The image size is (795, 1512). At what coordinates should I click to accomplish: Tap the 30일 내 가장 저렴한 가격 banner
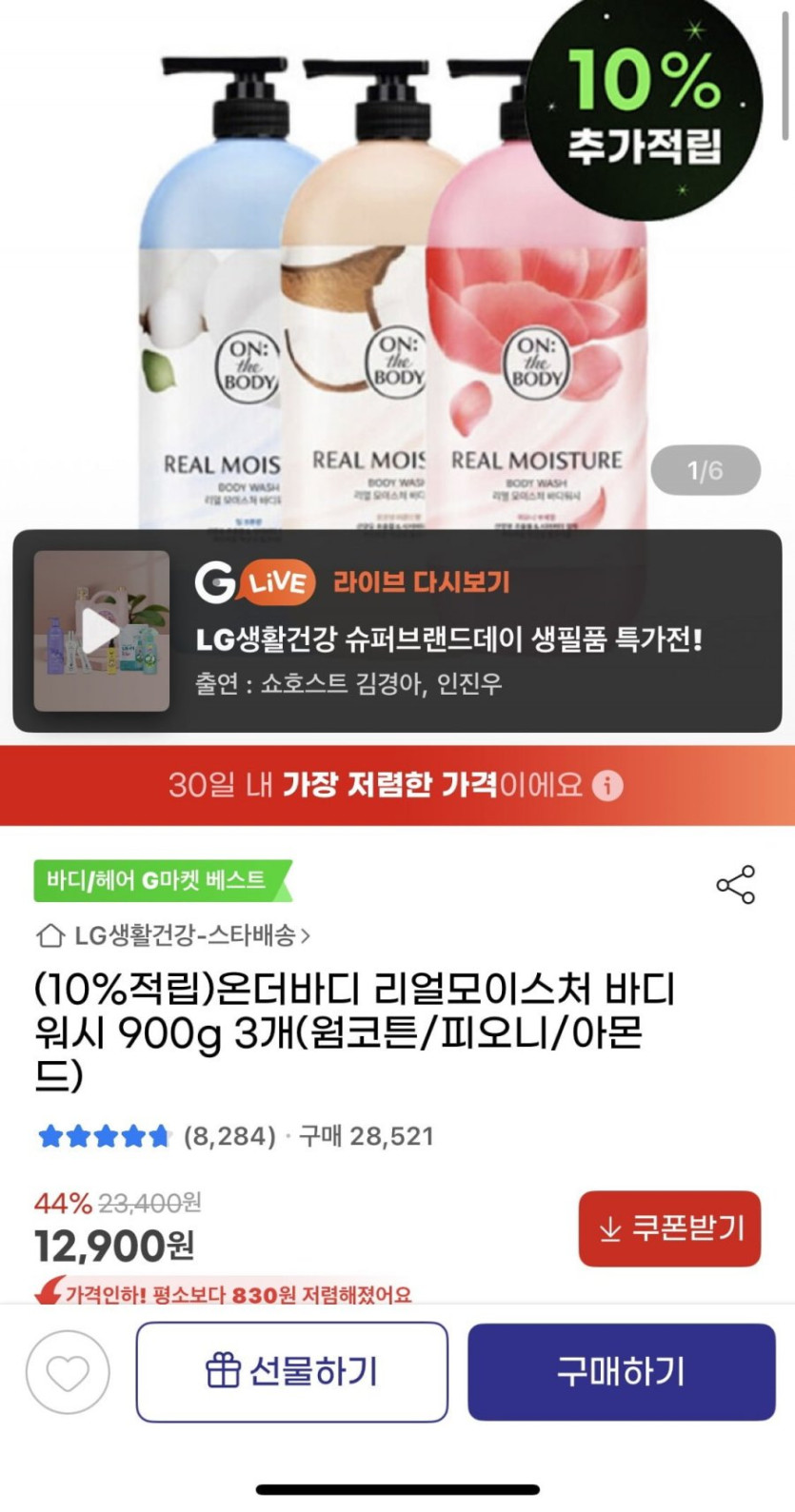(397, 785)
